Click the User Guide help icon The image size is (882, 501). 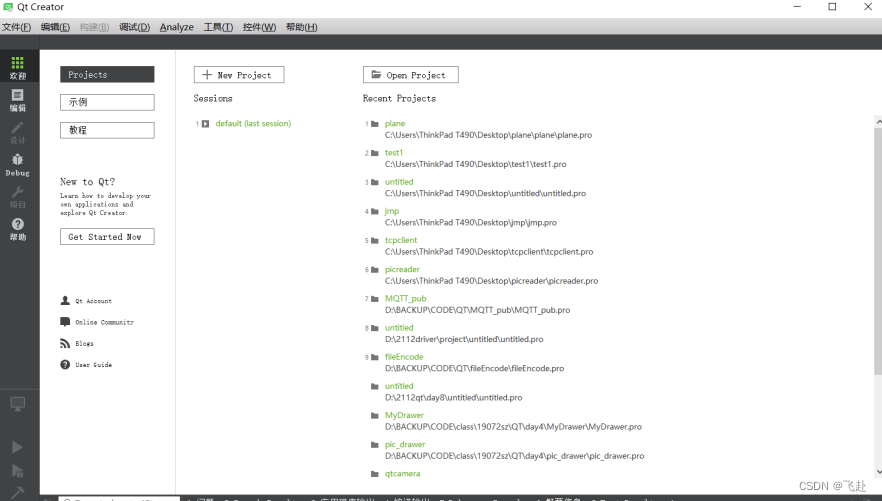(65, 364)
